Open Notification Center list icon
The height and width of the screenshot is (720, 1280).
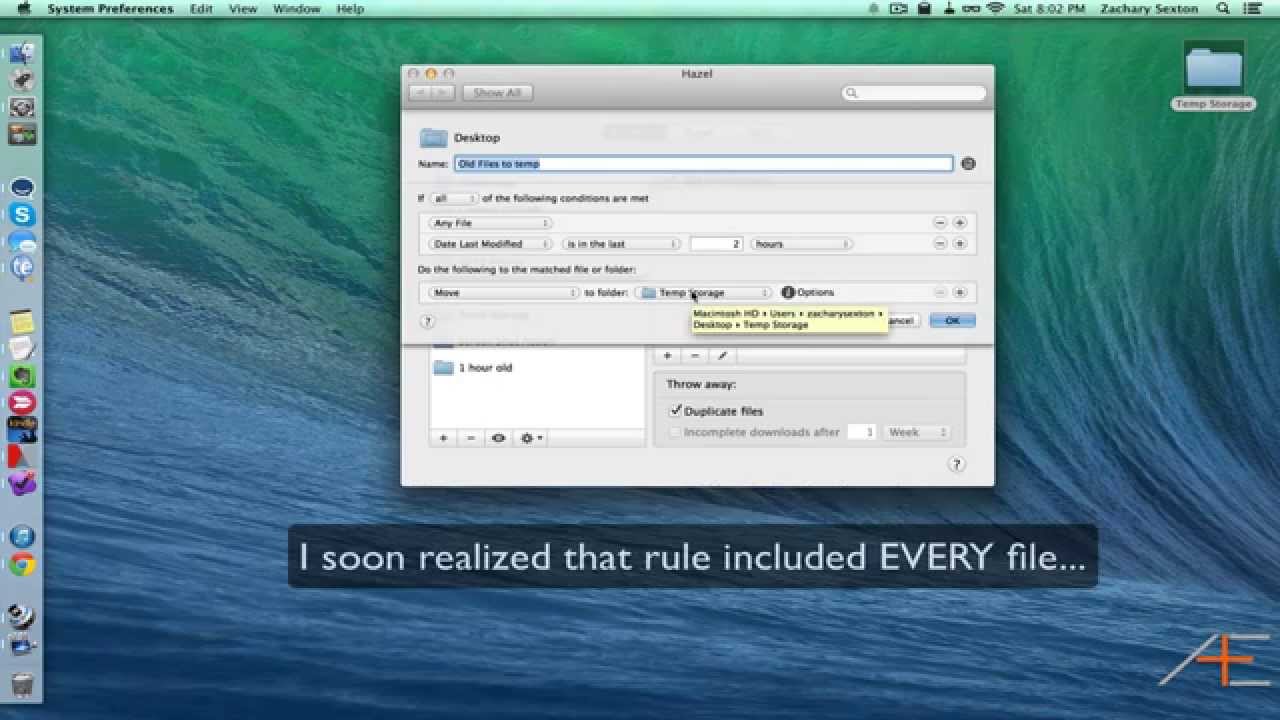(1252, 9)
